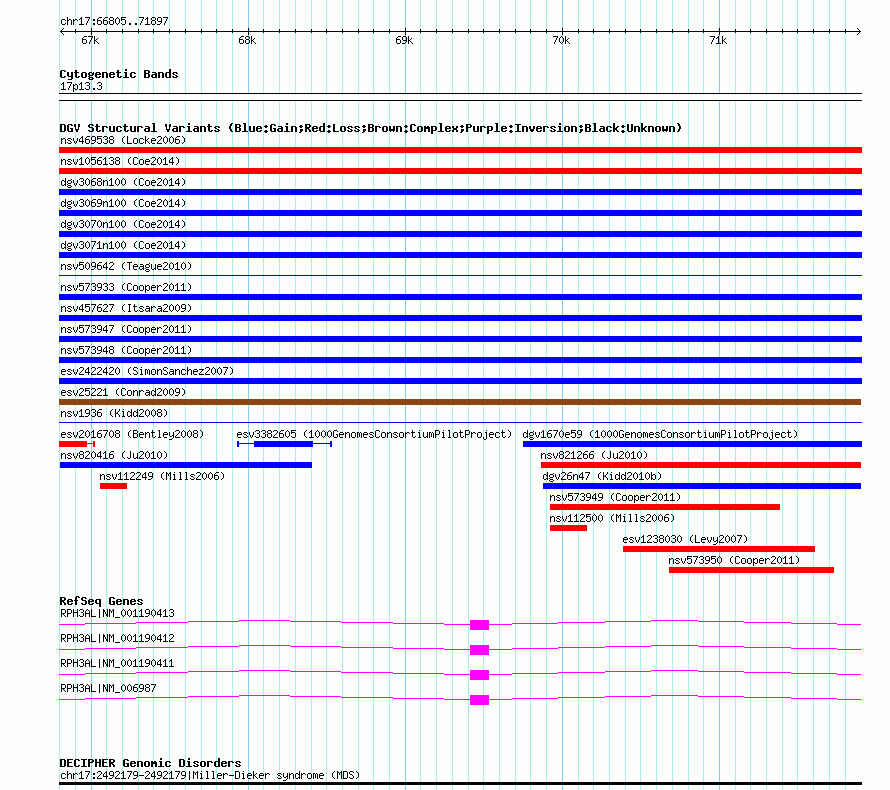
Task: Click the blue esv3382605 gain bar
Action: [283, 444]
